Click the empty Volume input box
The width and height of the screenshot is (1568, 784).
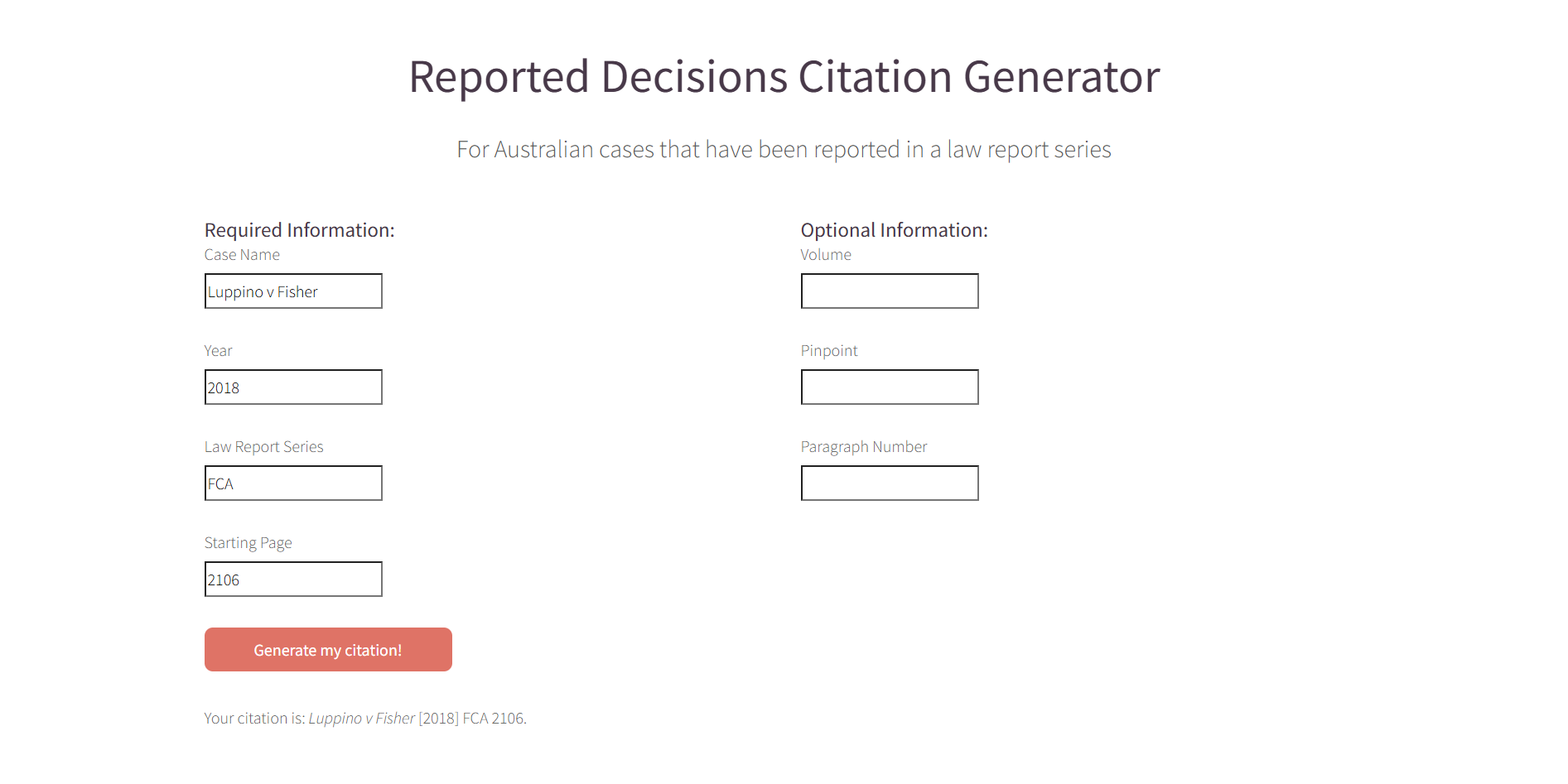[889, 291]
